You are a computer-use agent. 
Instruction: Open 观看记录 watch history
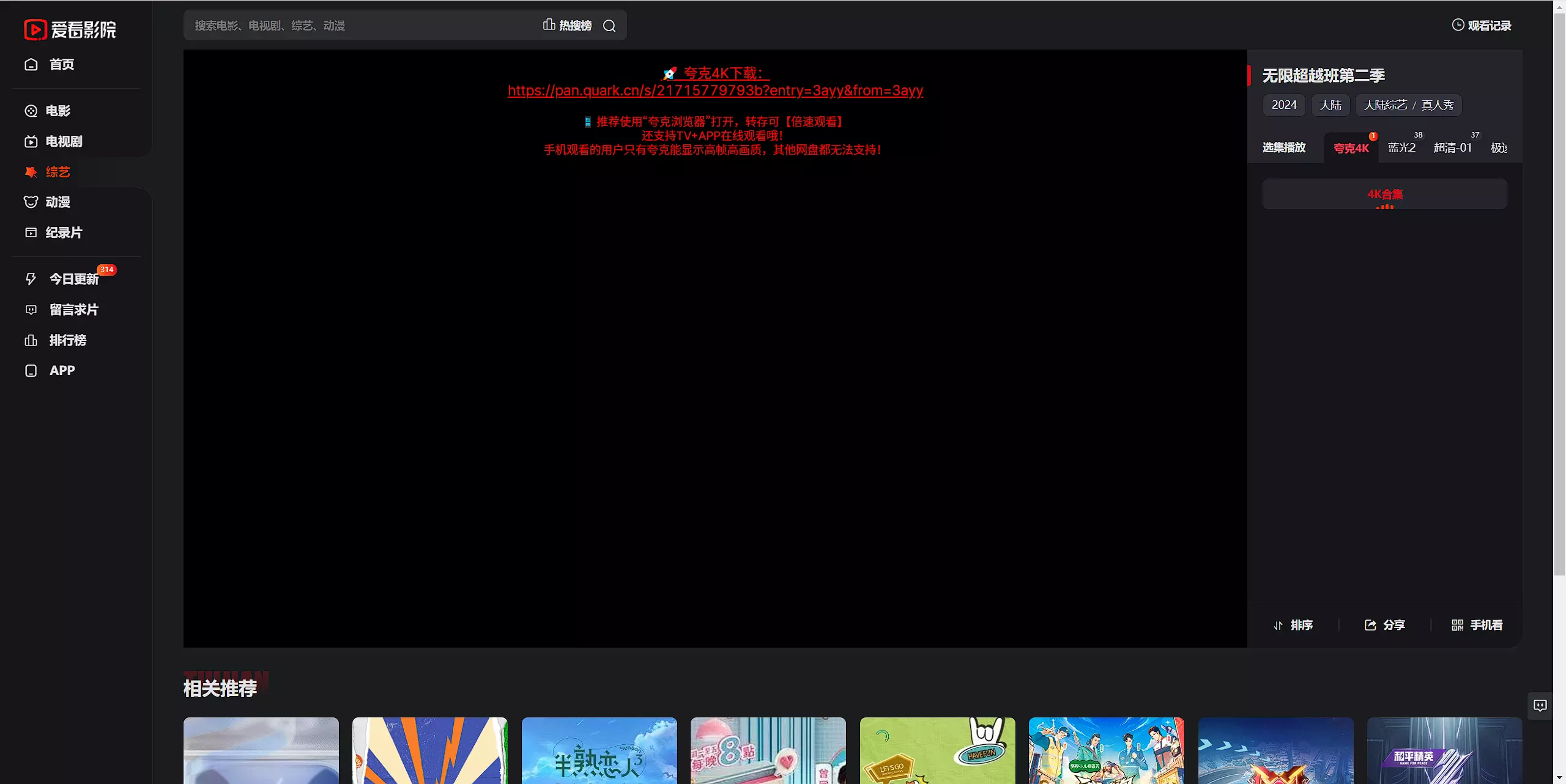(1482, 26)
